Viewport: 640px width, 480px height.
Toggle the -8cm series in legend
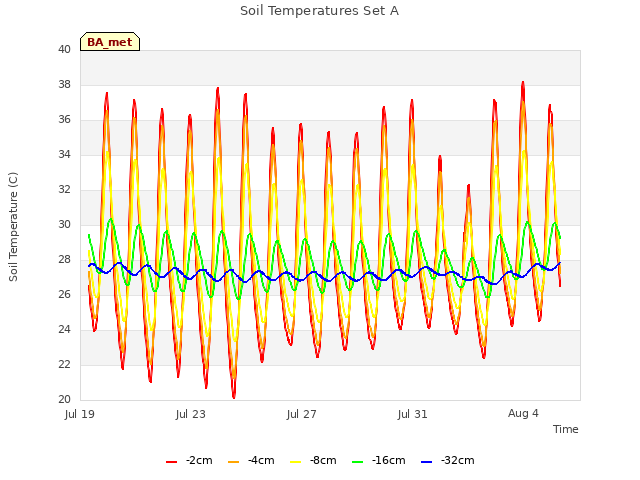(x=313, y=461)
